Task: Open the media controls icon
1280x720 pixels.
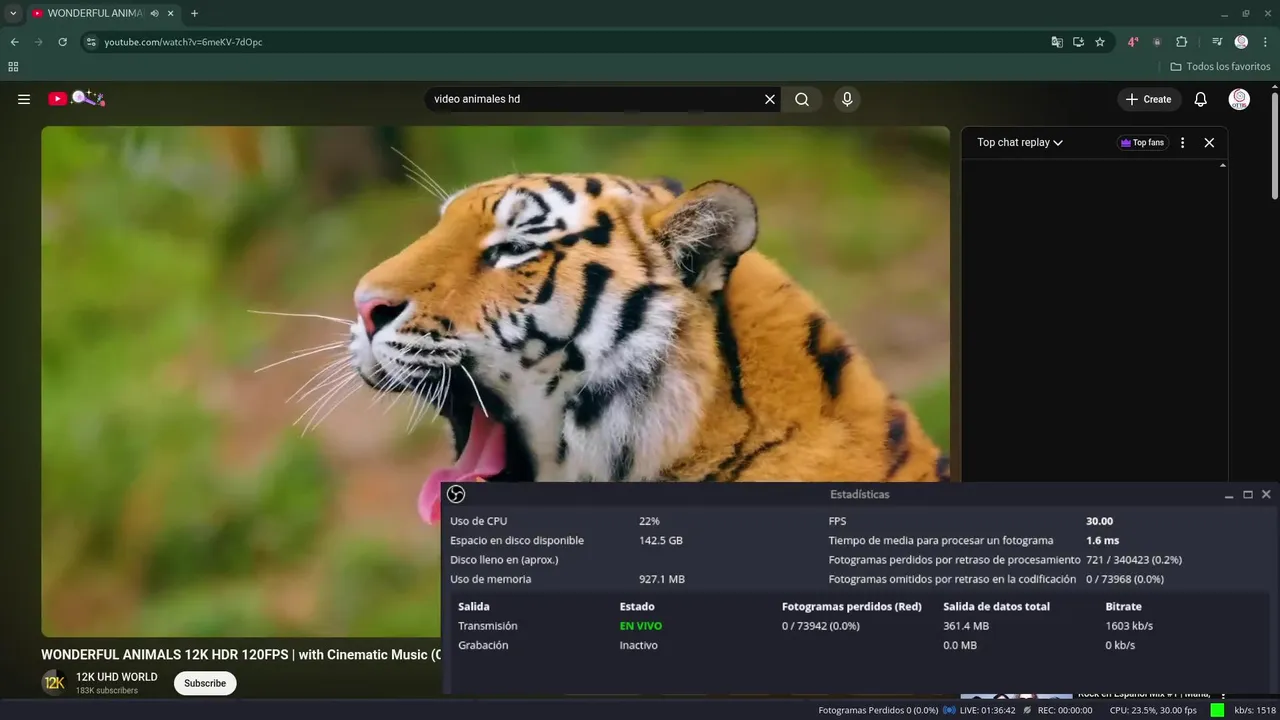Action: (1217, 42)
